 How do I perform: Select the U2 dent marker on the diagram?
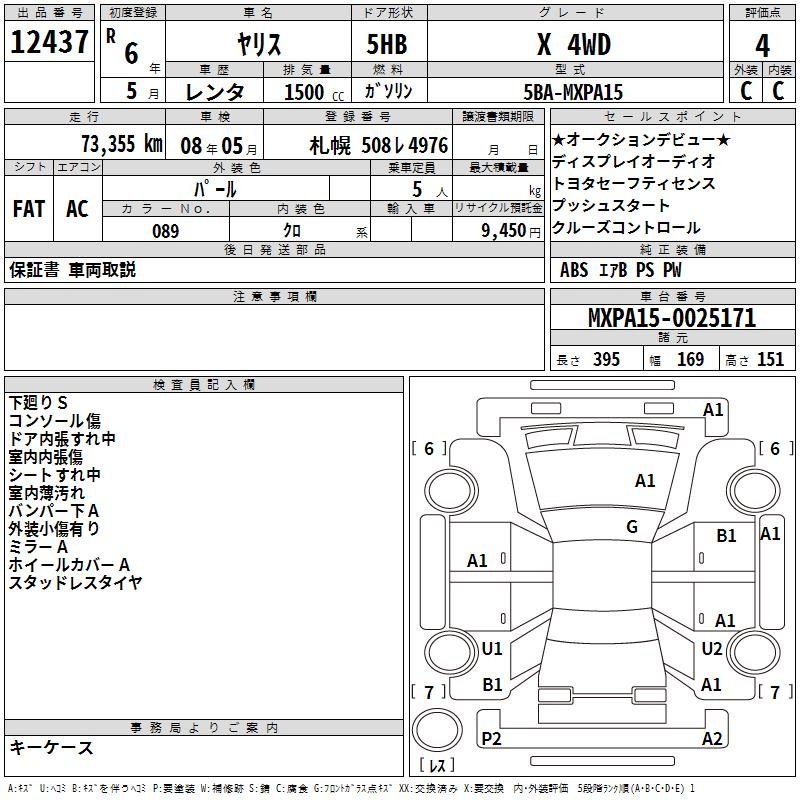coord(711,649)
